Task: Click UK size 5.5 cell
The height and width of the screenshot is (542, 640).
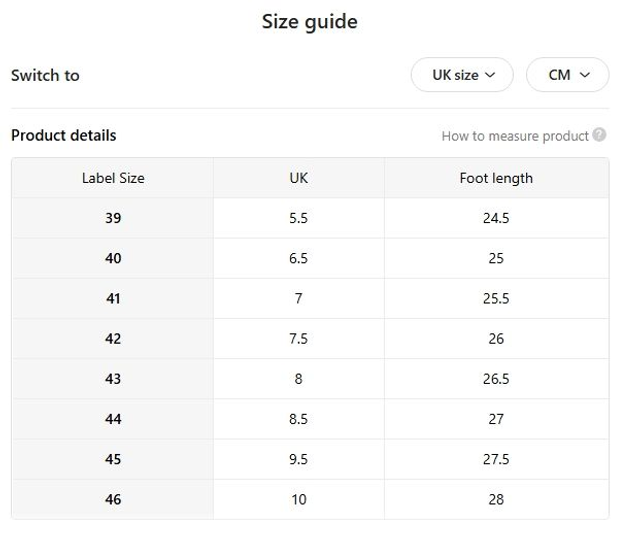Action: [x=298, y=218]
